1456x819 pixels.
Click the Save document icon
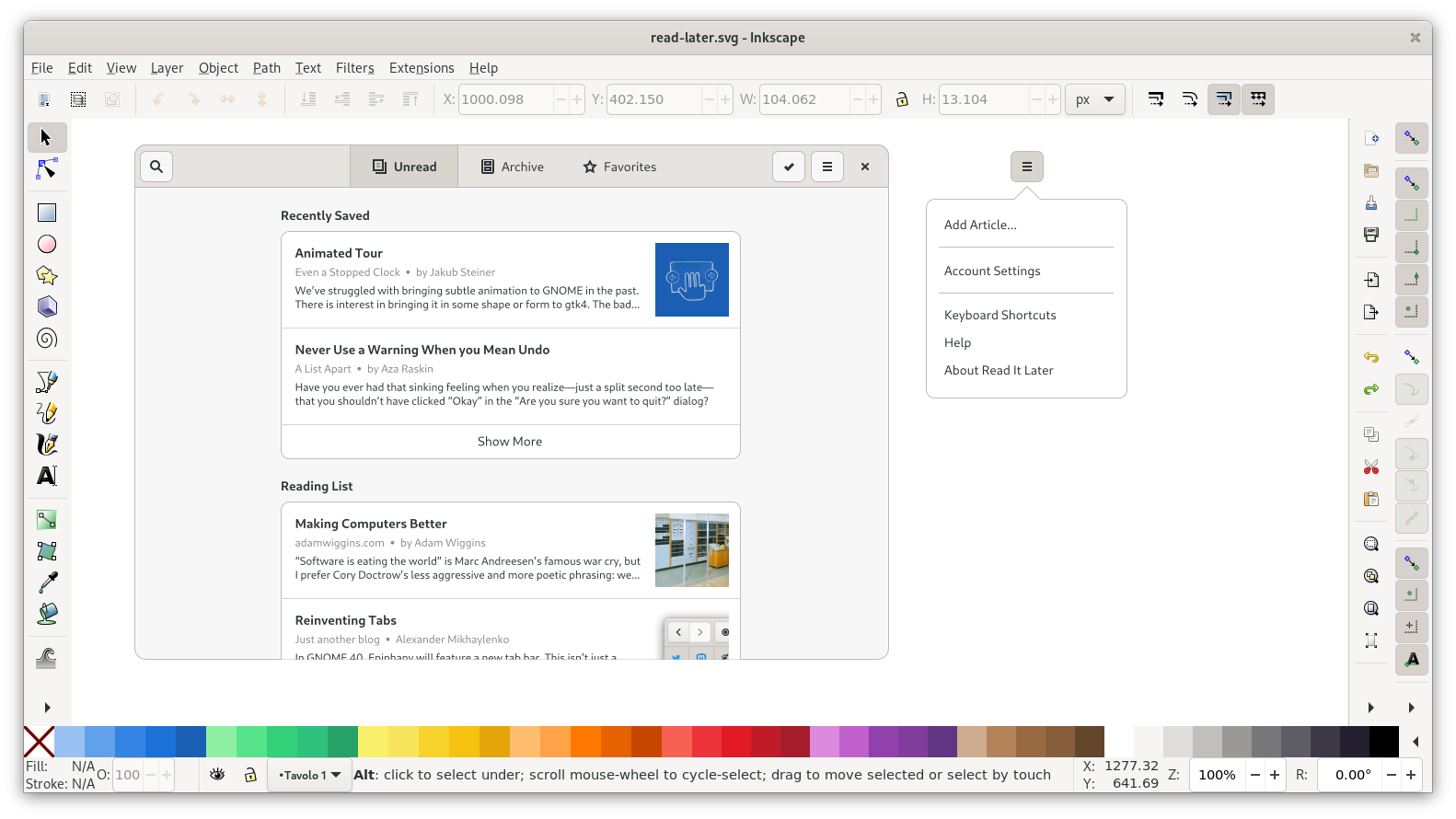[1371, 202]
